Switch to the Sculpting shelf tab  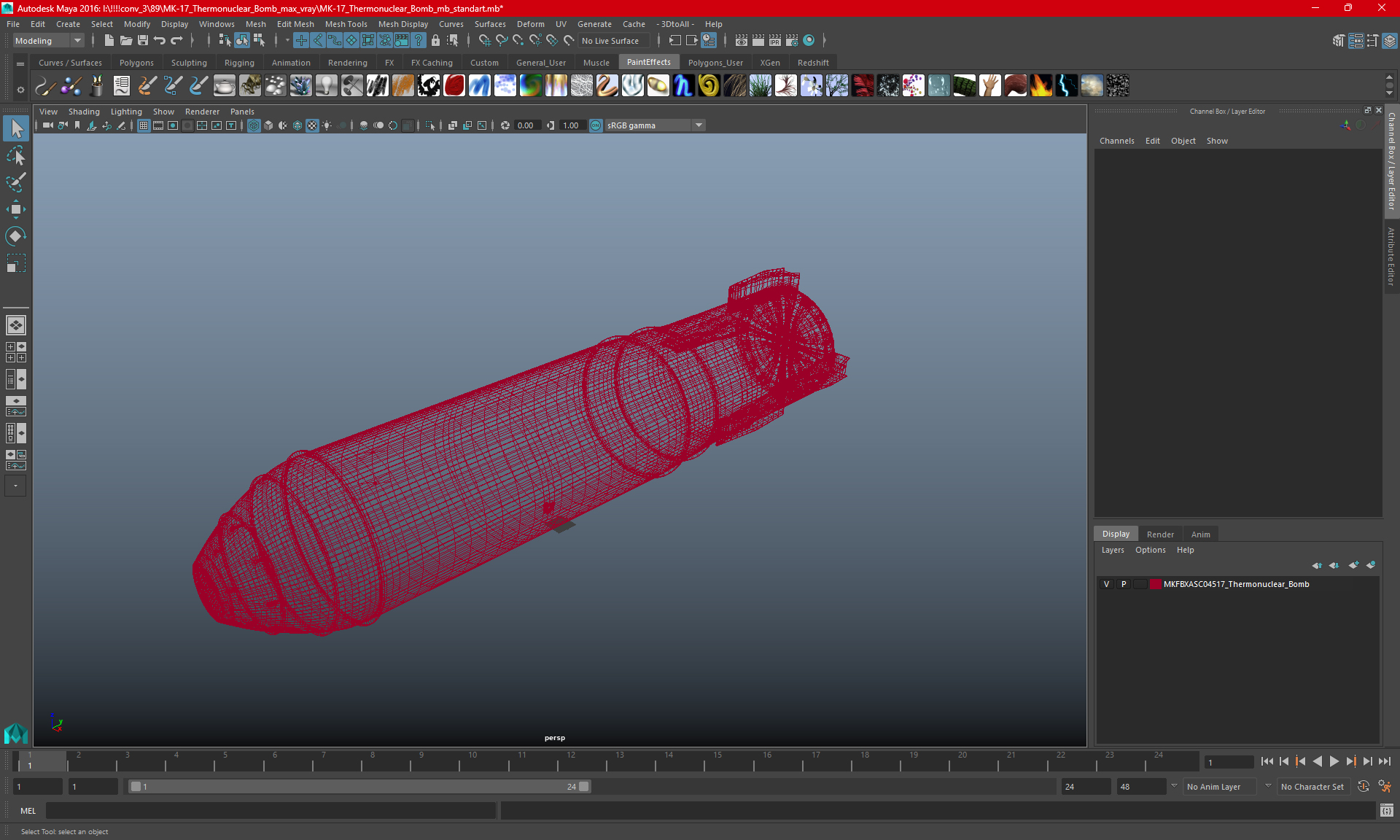pyautogui.click(x=189, y=63)
